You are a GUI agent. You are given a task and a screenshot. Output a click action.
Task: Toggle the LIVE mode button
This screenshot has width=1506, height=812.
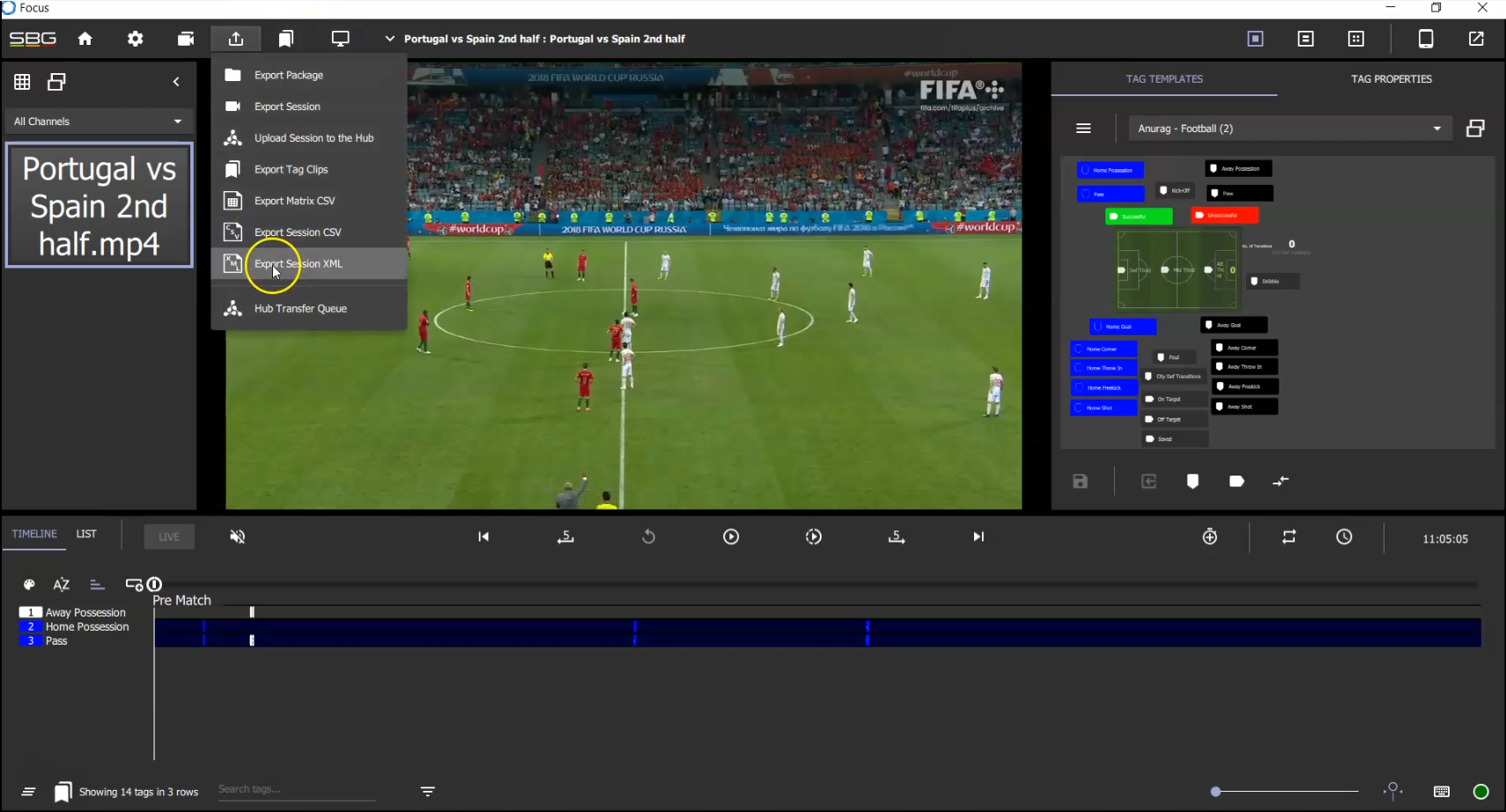(x=169, y=537)
